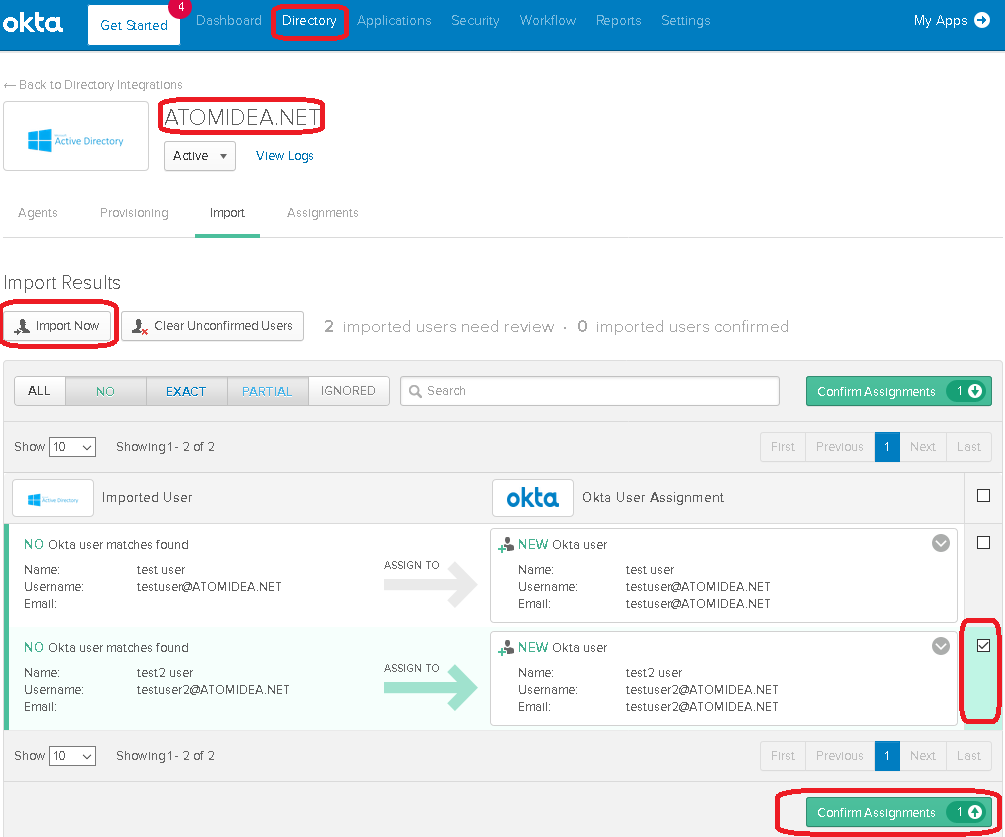Filter results by ALL
Viewport: 1005px width, 837px height.
40,391
